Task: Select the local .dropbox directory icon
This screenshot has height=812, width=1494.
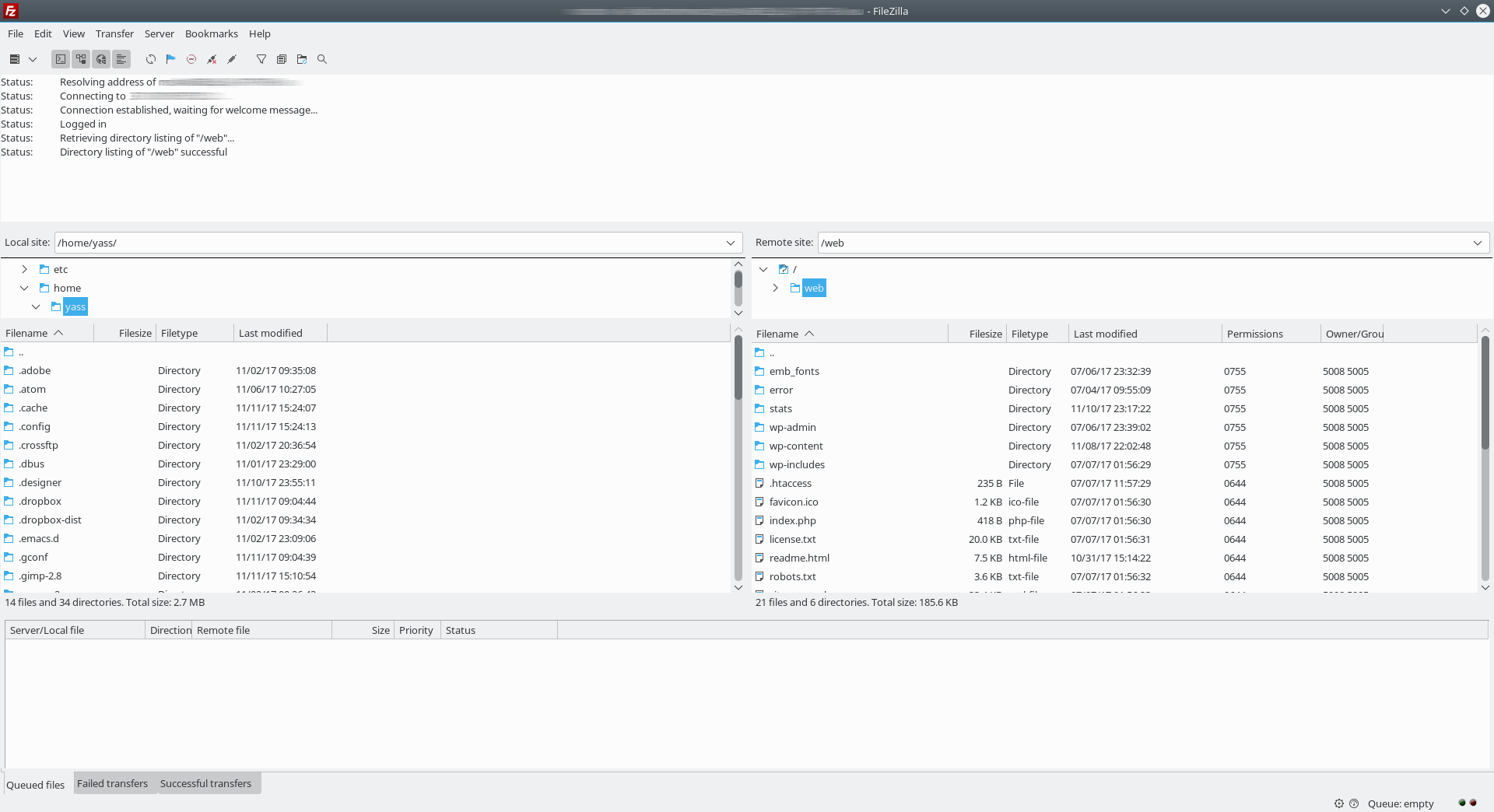Action: (x=9, y=501)
